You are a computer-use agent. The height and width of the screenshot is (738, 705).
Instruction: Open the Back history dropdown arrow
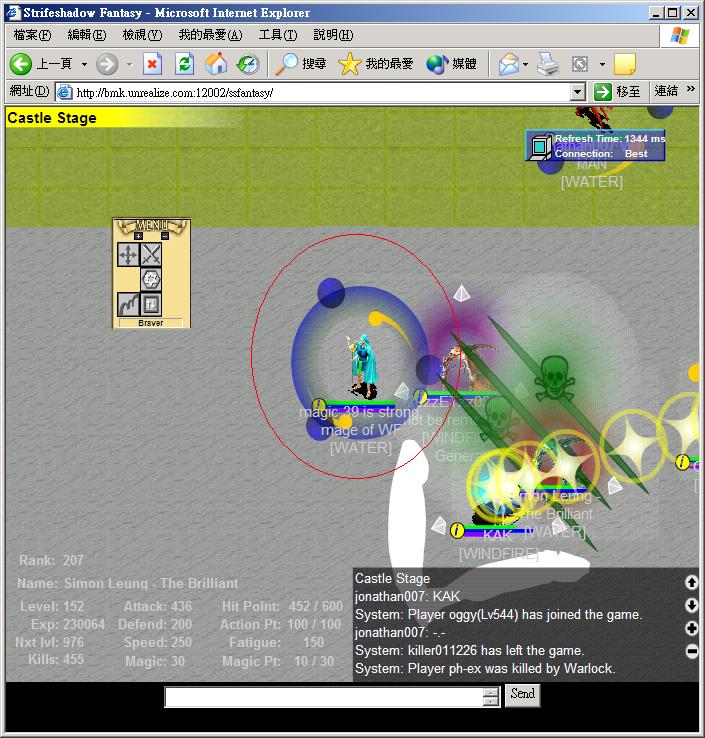click(84, 64)
